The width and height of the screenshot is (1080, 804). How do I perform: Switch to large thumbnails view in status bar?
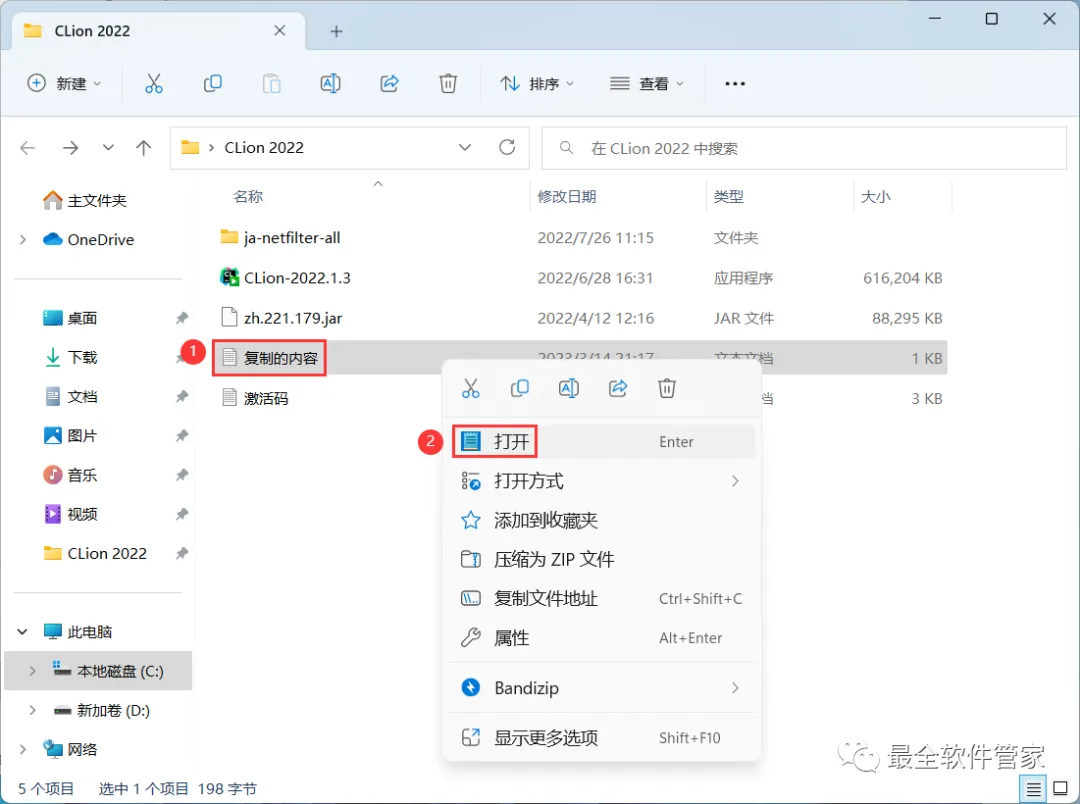[1061, 789]
